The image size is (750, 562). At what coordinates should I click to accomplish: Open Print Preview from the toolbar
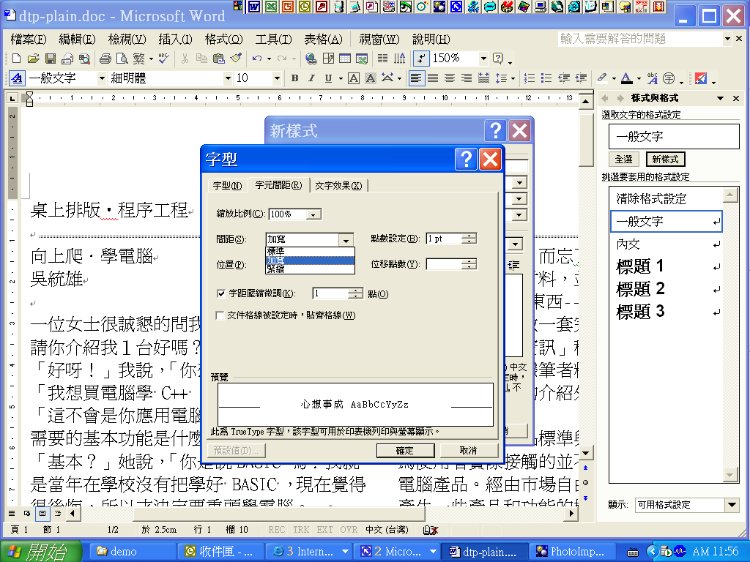[122, 58]
